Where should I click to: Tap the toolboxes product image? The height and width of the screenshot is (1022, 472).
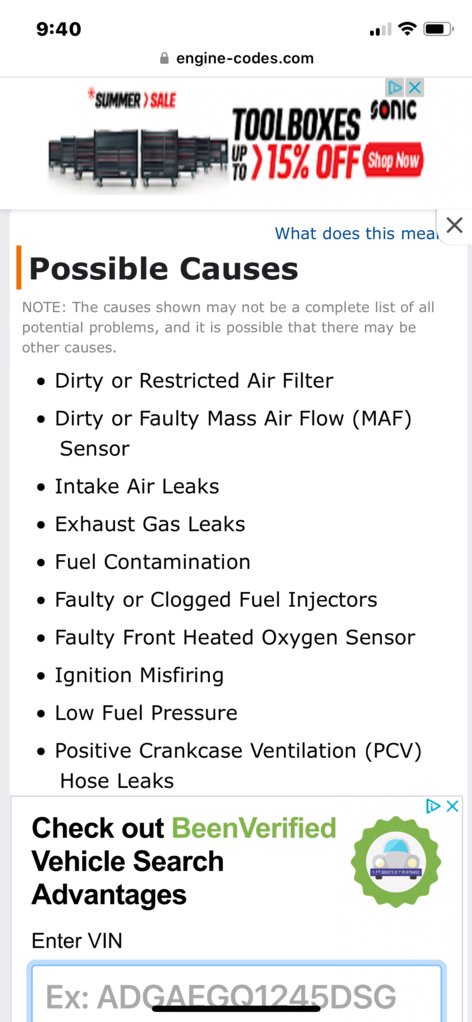click(x=139, y=158)
